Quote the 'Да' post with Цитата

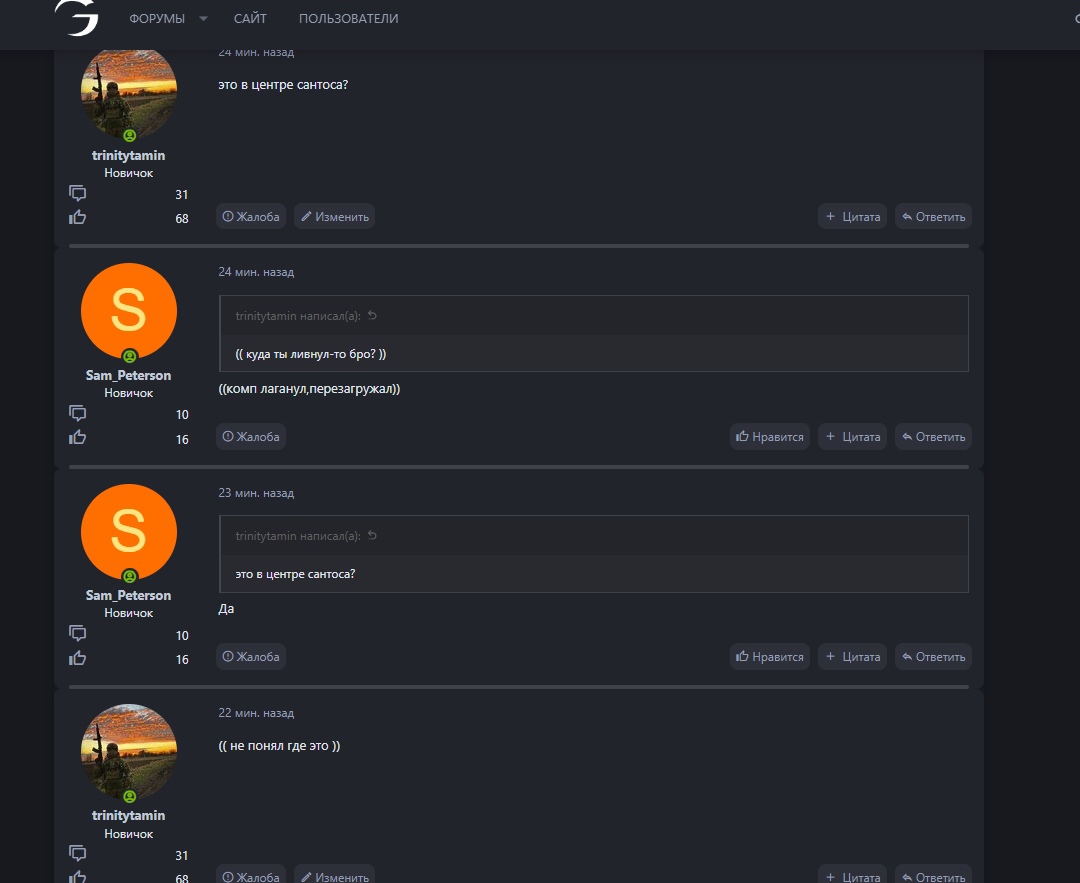pos(853,656)
